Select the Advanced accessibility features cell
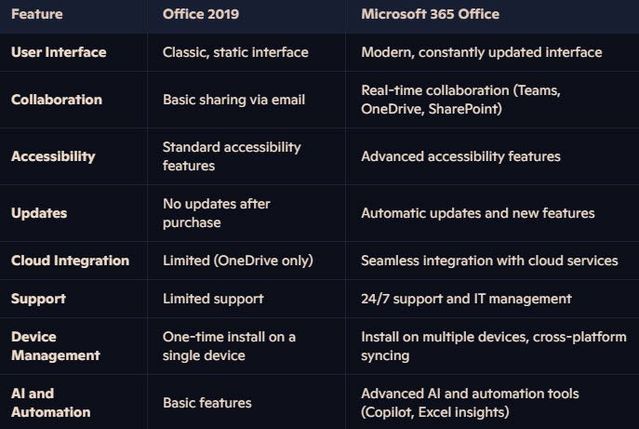This screenshot has height=429, width=639. coord(461,156)
